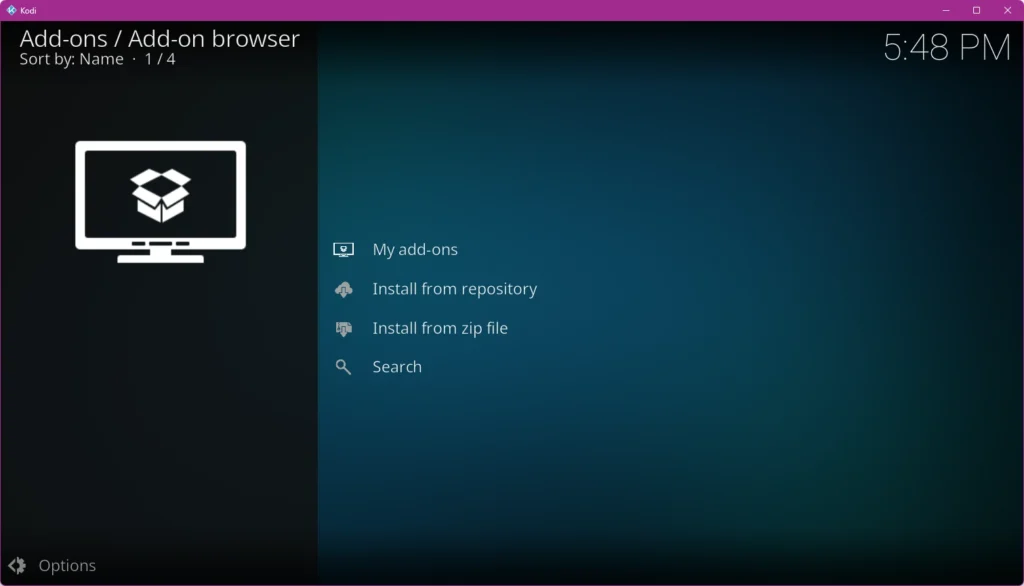Open the Search entry
The width and height of the screenshot is (1024, 586).
[x=397, y=367]
